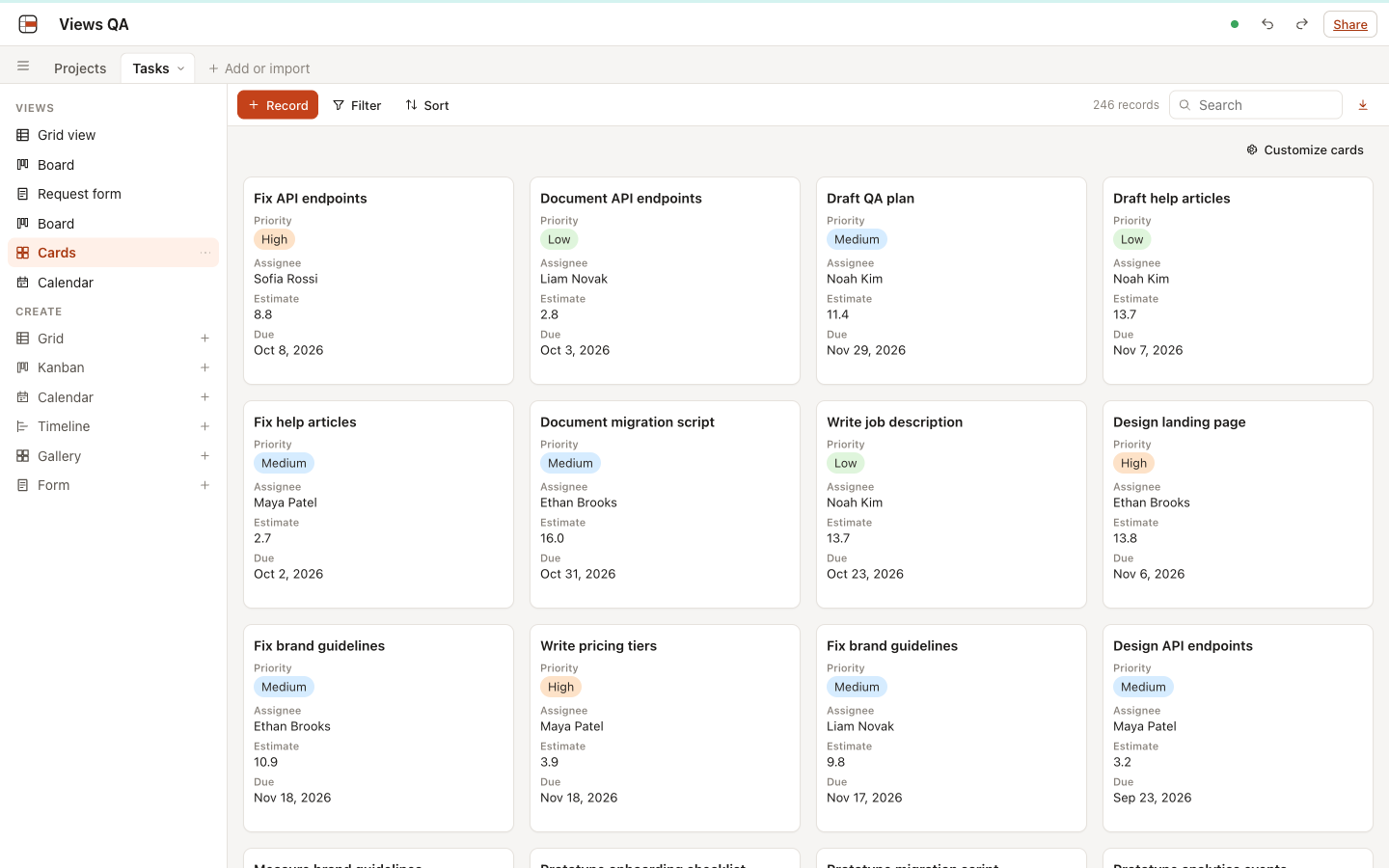Click the Share button
Image resolution: width=1389 pixels, height=868 pixels.
pos(1349,24)
